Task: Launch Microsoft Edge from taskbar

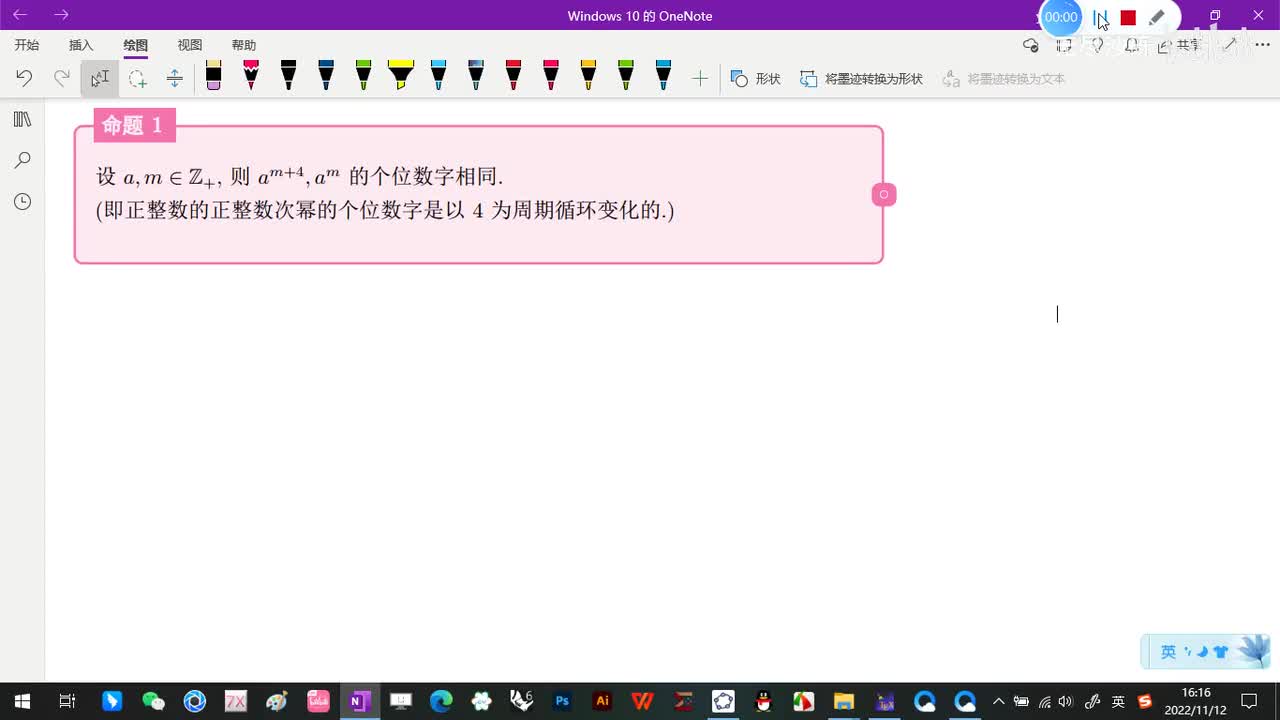Action: (441, 701)
